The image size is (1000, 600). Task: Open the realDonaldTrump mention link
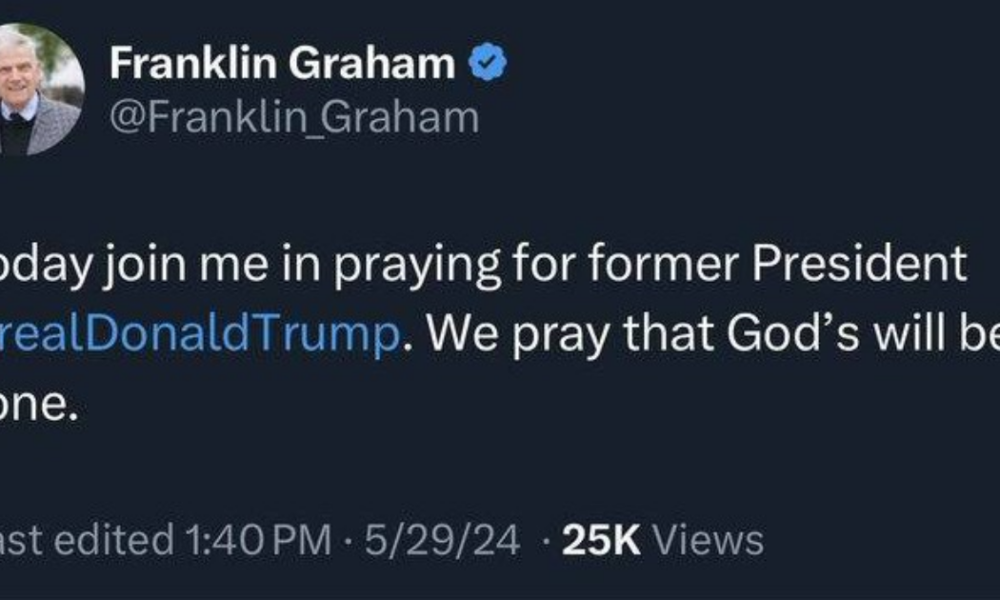(x=200, y=337)
